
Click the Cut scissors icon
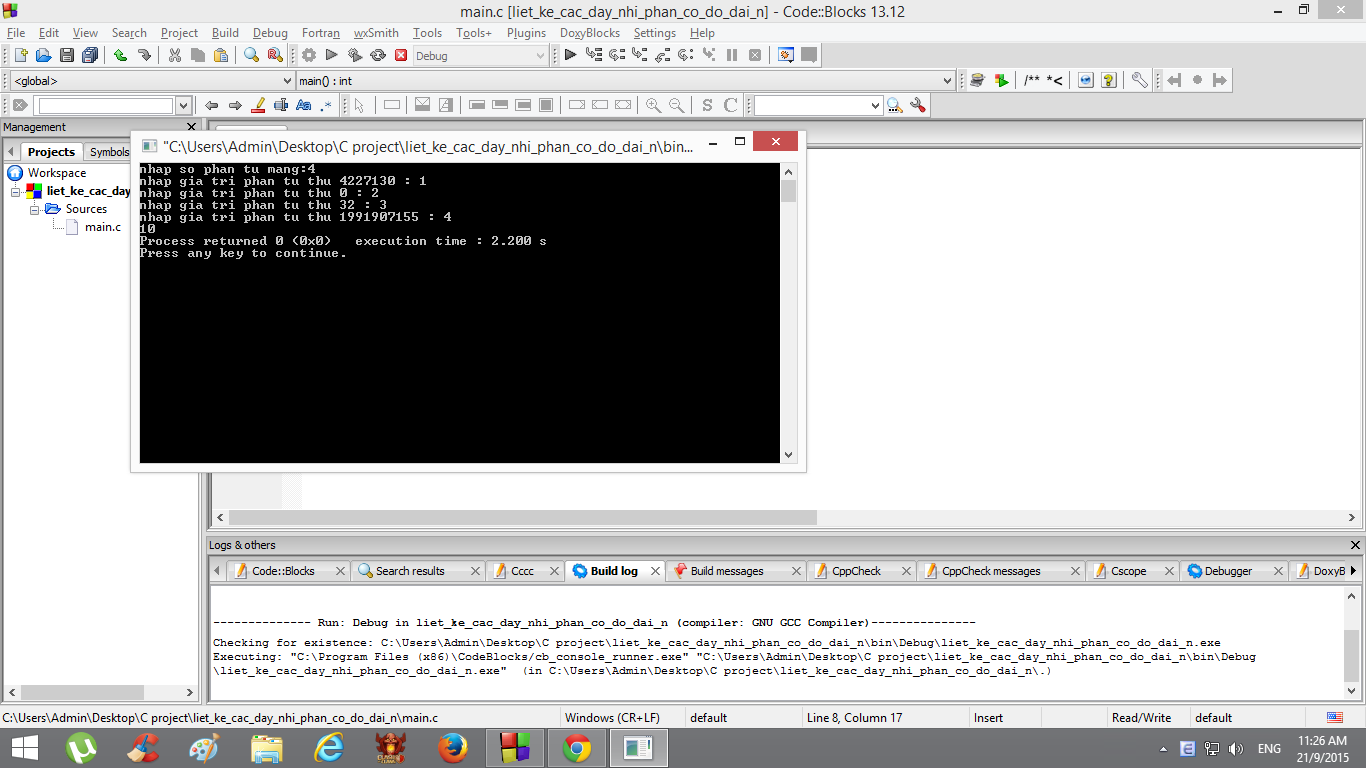click(x=174, y=56)
